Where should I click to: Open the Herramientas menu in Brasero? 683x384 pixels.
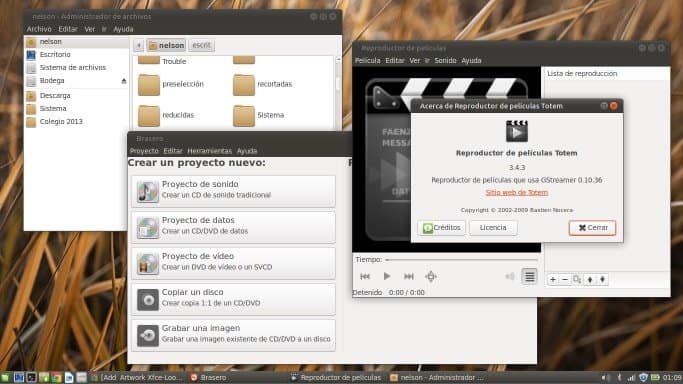point(210,151)
